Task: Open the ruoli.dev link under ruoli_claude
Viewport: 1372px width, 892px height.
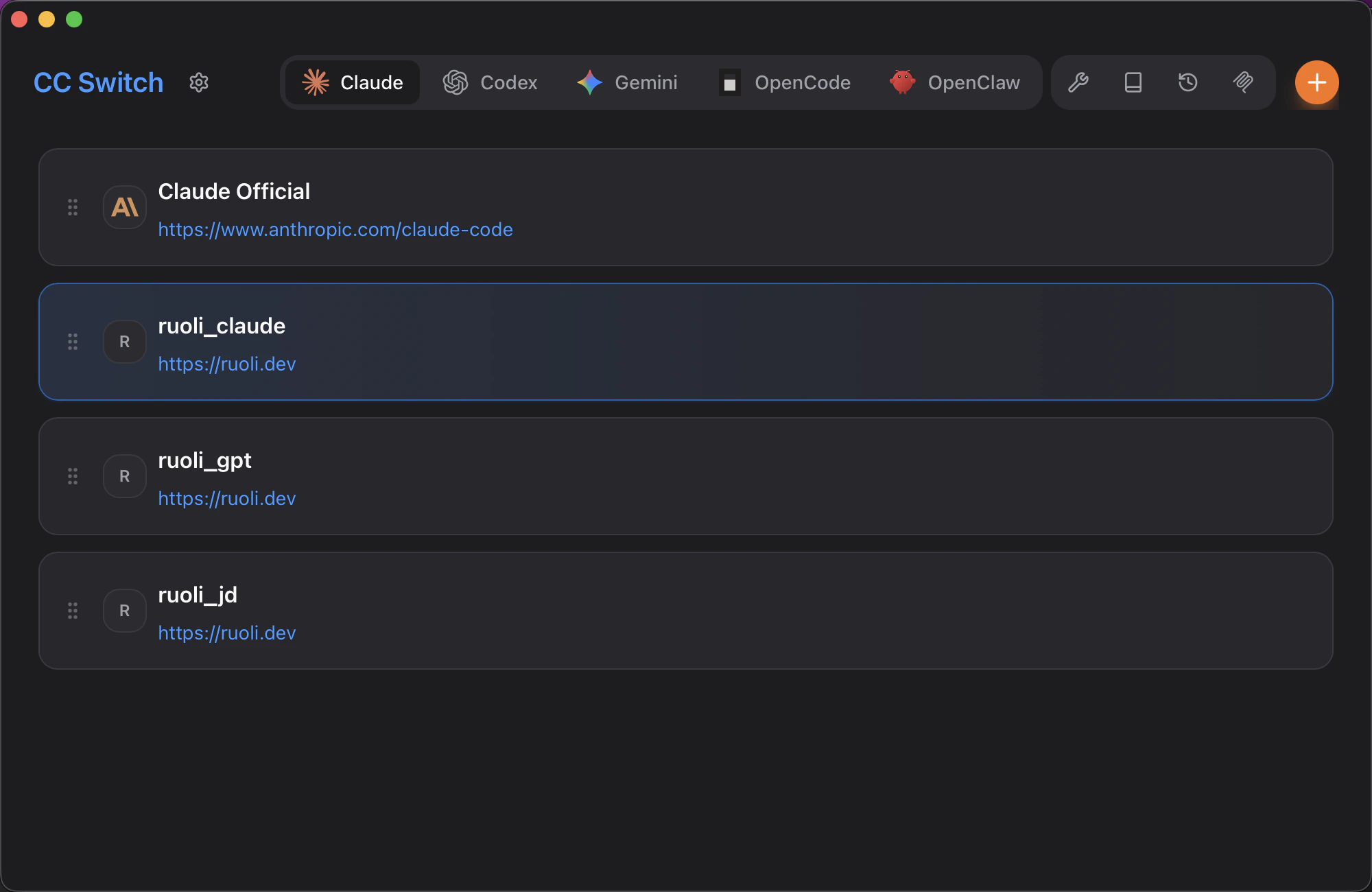Action: 227,364
